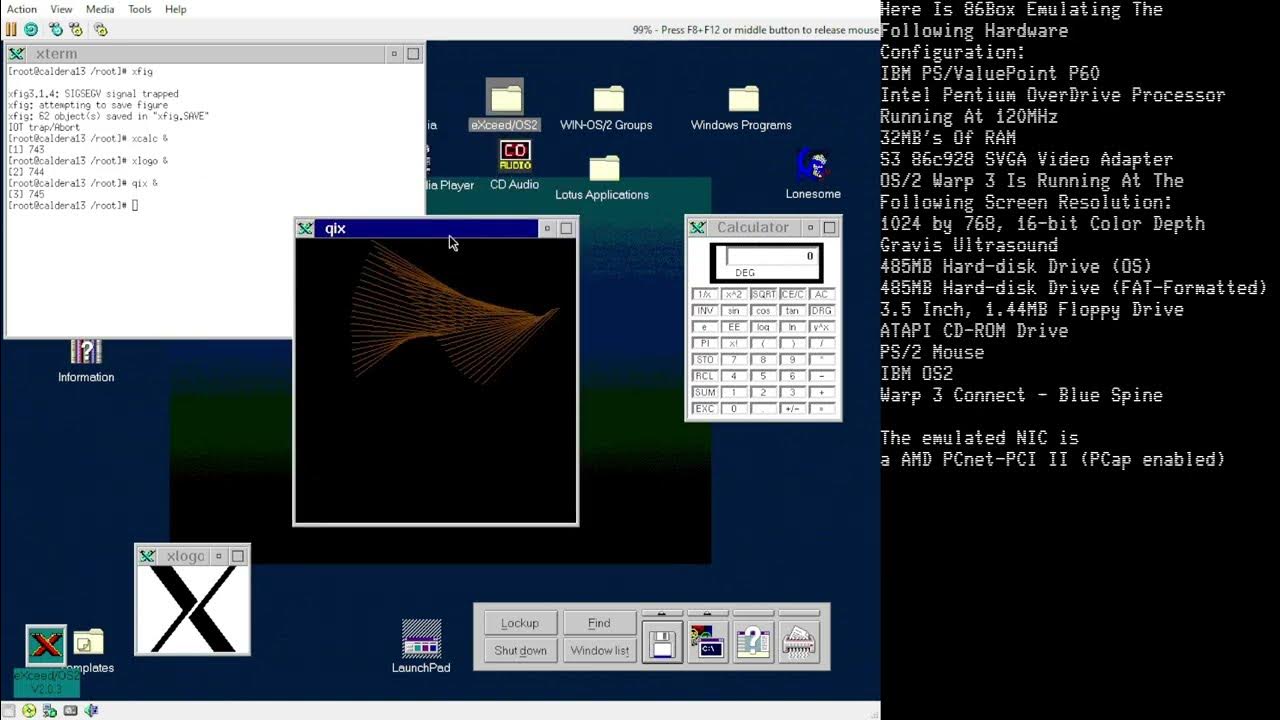The width and height of the screenshot is (1280, 720).
Task: Expand drawer above help LaunchPad icon
Action: 753,613
